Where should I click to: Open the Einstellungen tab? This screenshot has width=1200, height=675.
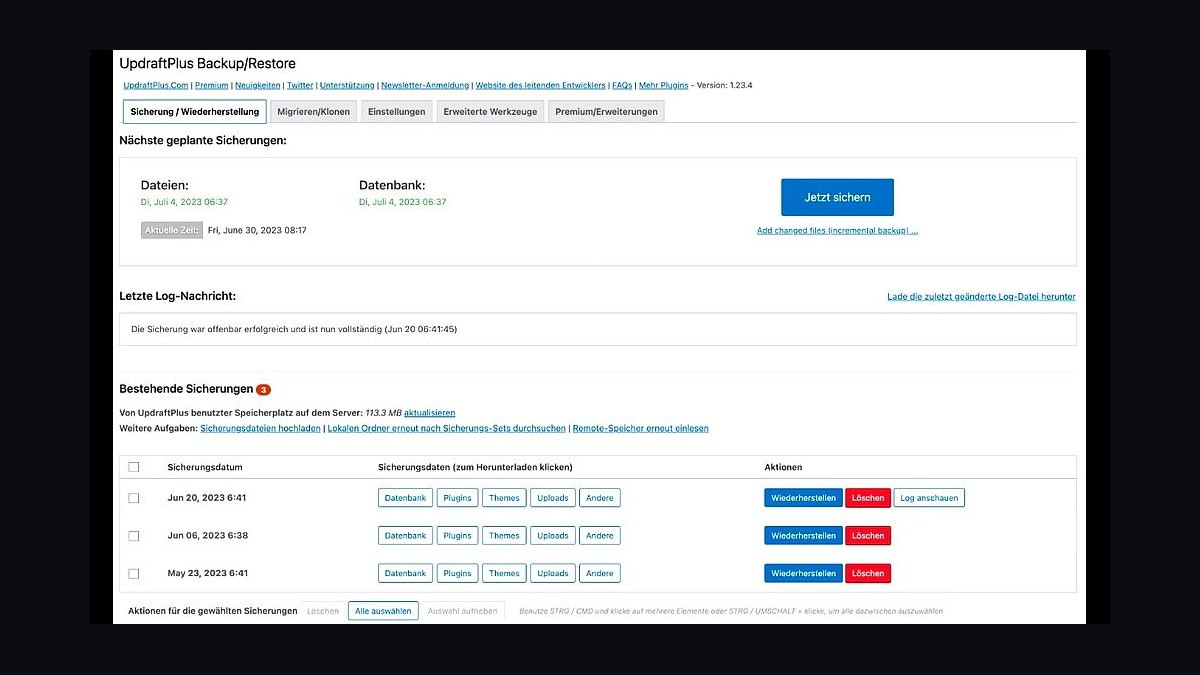(397, 111)
